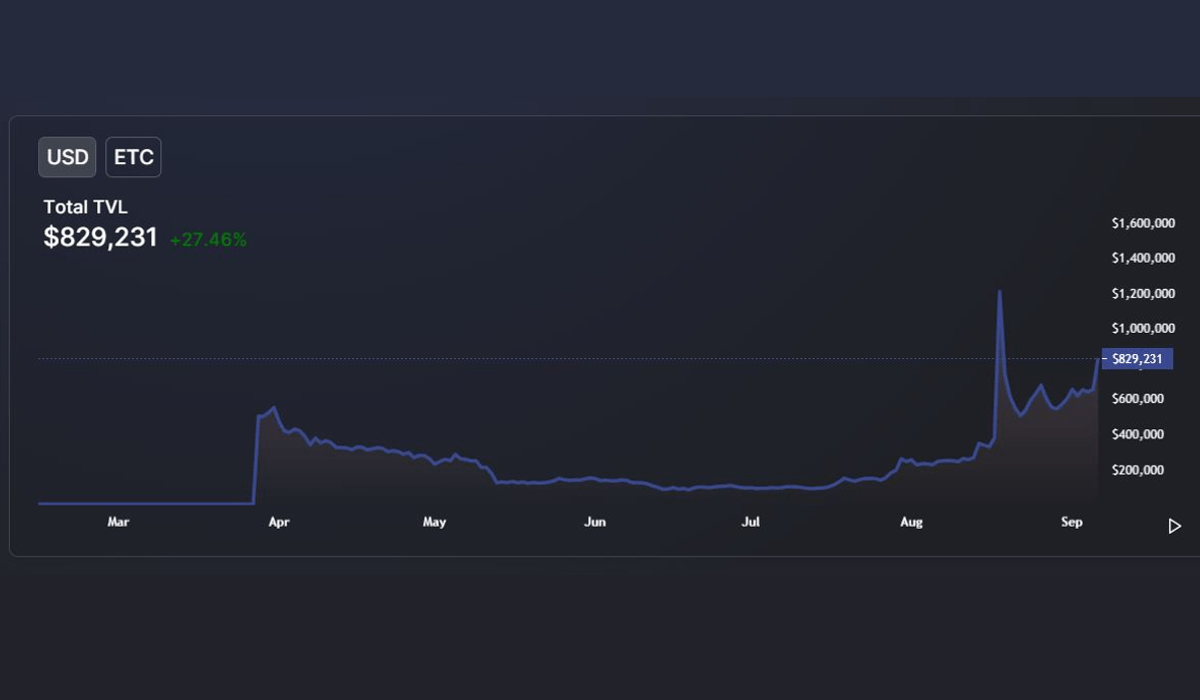Switch TVL currency to ETC
The height and width of the screenshot is (700, 1200).
[x=134, y=157]
